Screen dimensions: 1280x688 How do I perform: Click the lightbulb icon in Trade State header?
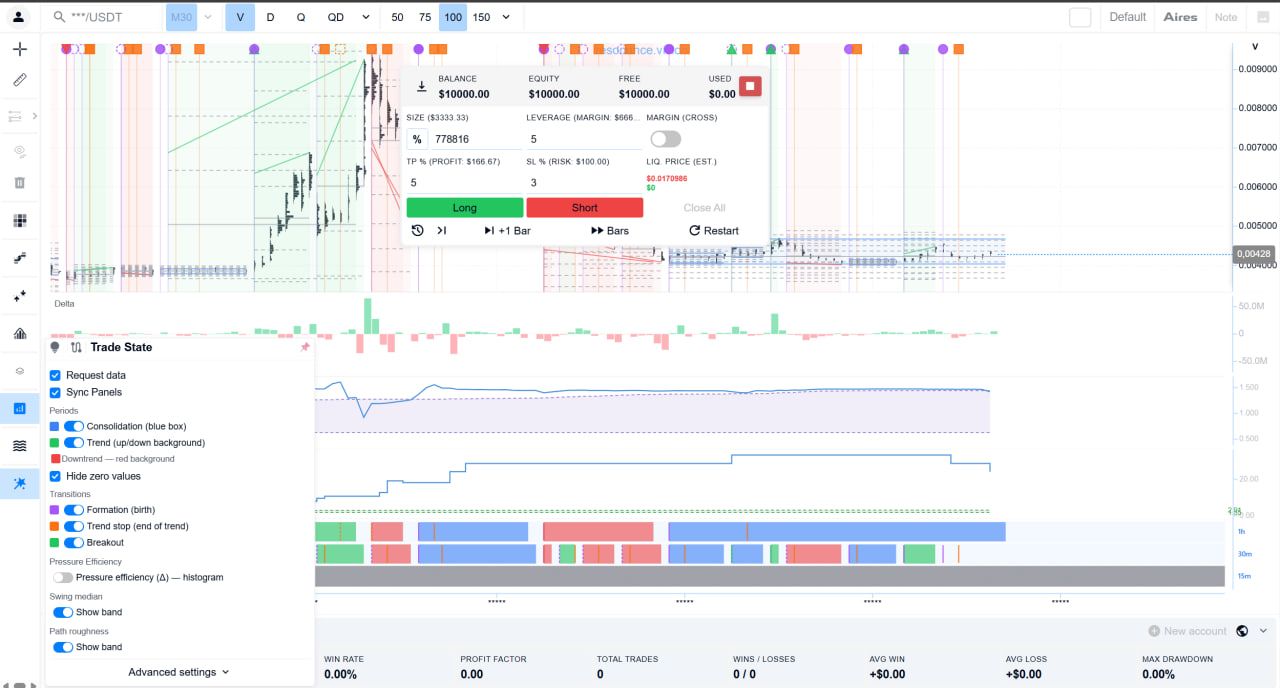[55, 347]
